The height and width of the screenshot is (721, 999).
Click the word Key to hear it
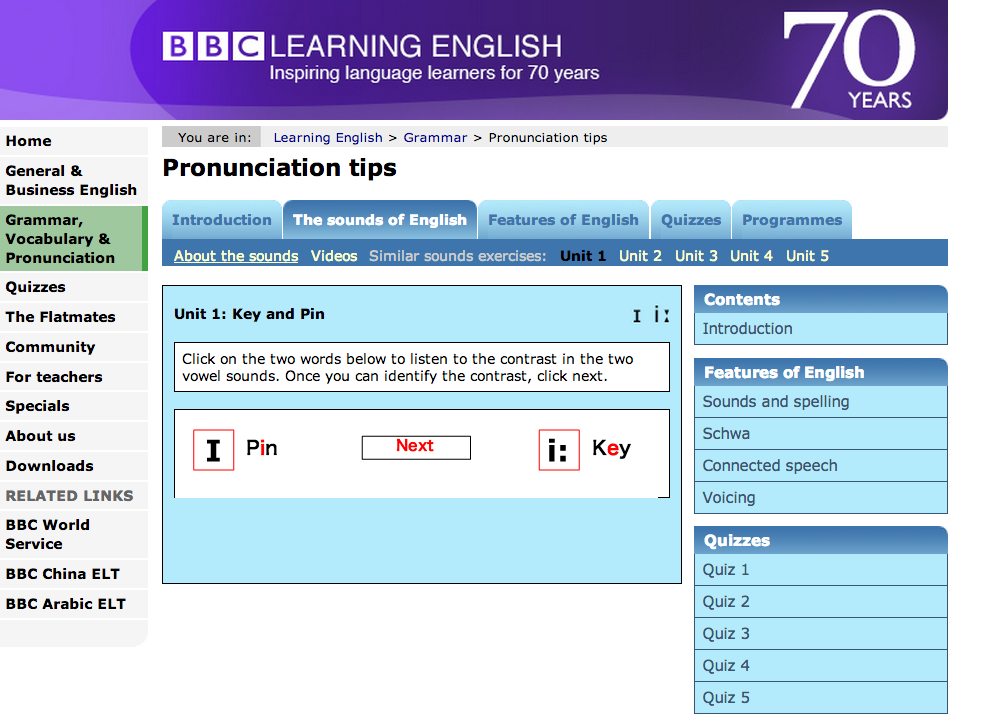[611, 448]
